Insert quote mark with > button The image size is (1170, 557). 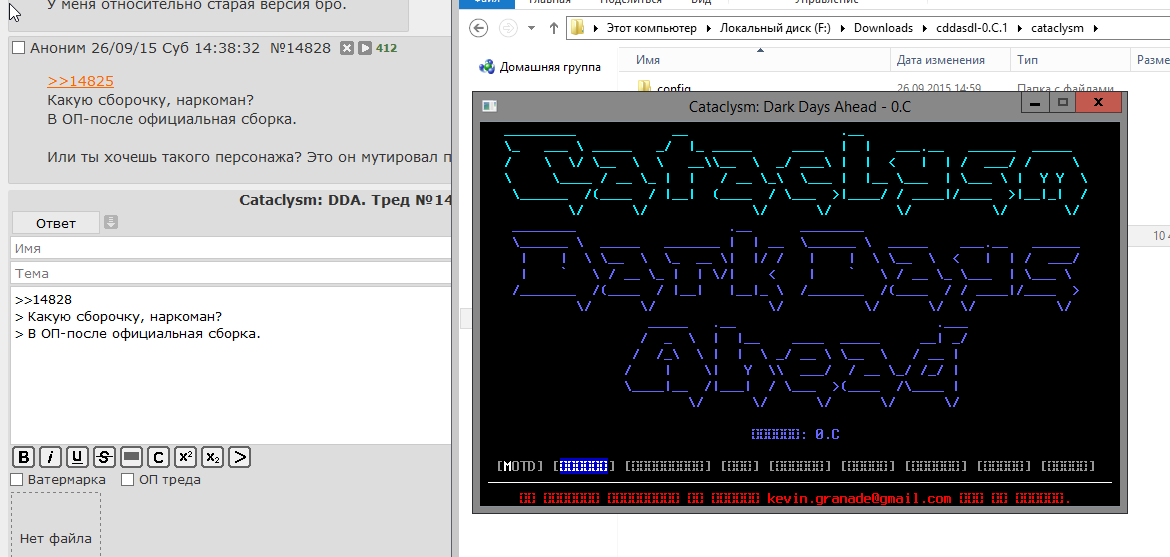[239, 457]
